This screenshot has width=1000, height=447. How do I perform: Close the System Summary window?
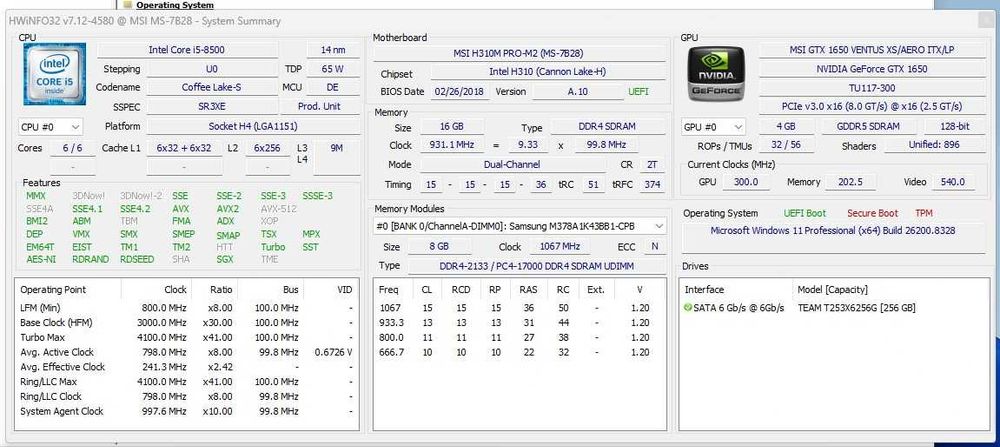coord(985,21)
